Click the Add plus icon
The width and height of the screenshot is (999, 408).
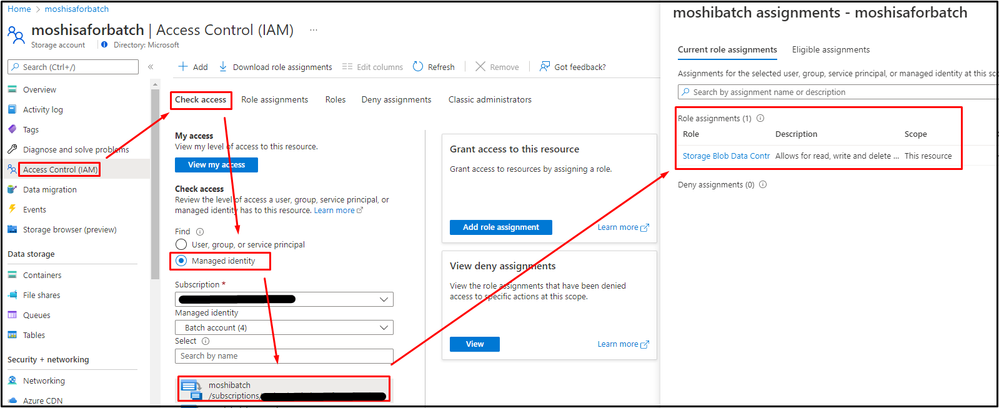[183, 67]
